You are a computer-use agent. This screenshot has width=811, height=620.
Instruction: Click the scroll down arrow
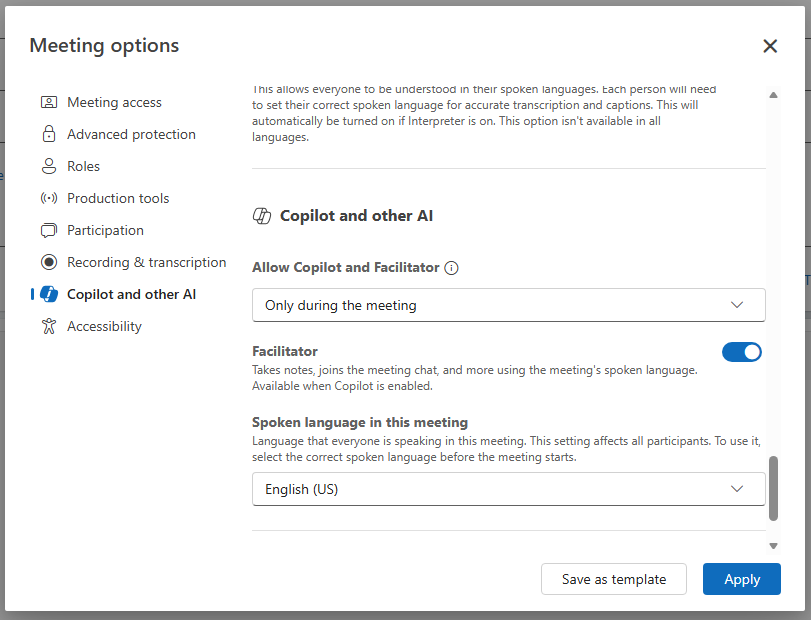click(x=773, y=545)
